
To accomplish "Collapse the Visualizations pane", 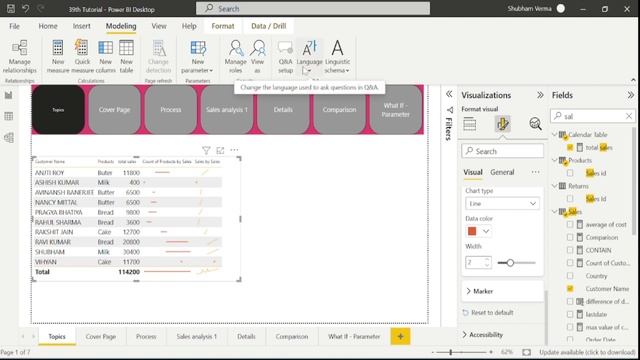I will [x=540, y=95].
